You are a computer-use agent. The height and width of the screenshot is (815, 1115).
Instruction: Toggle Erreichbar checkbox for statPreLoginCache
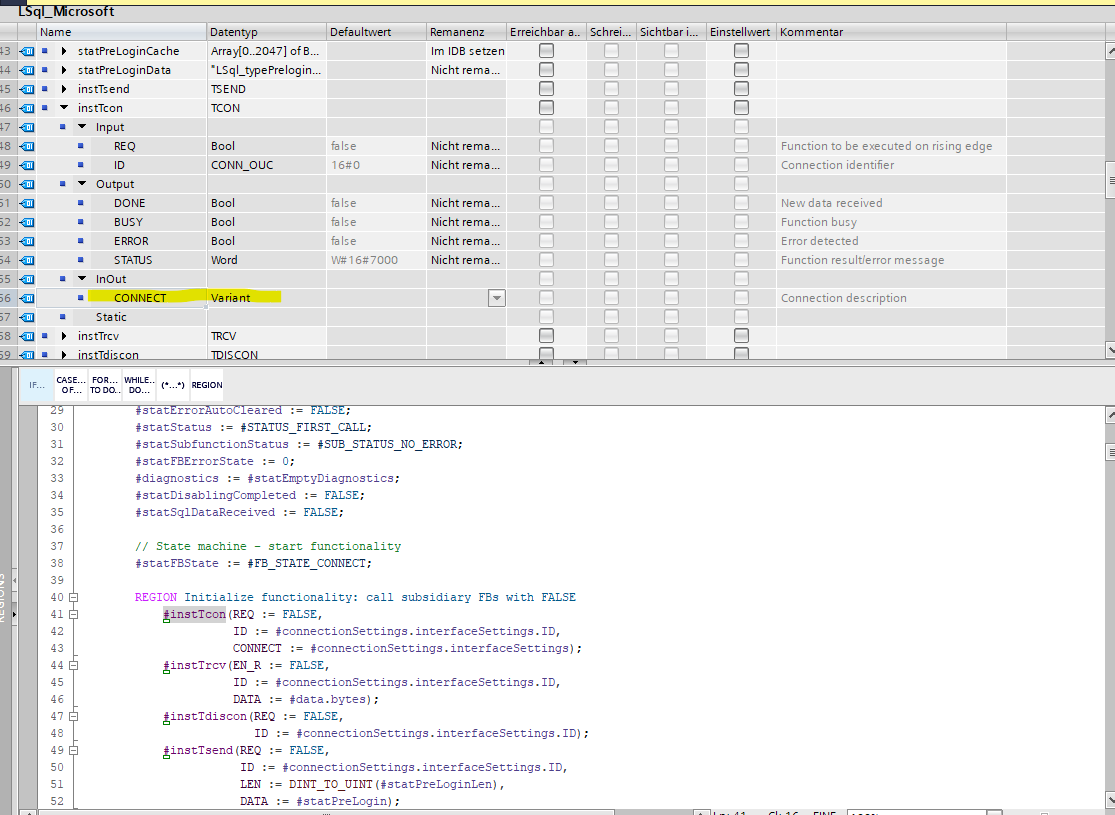[546, 51]
